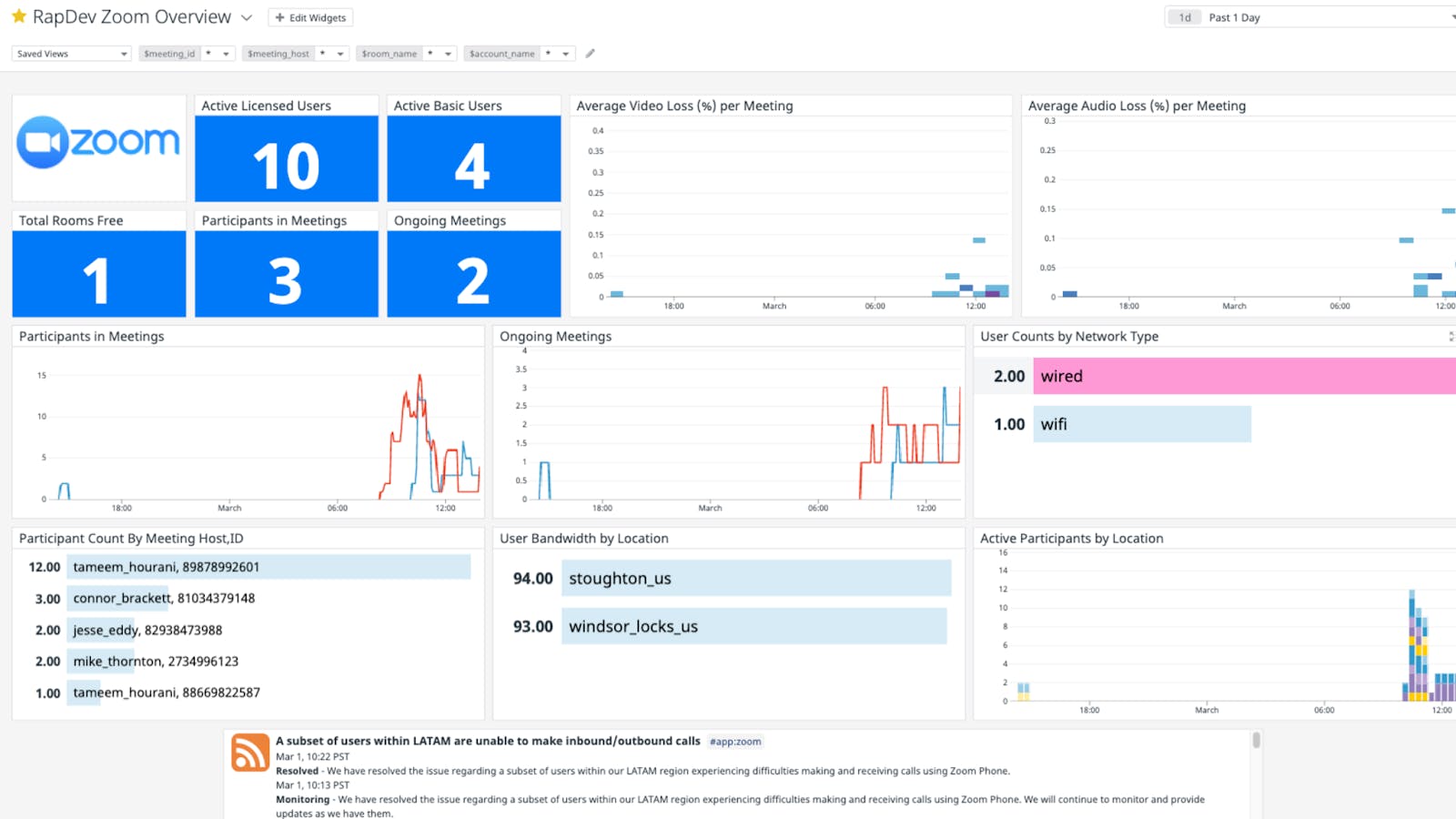
Task: Click the Zoom logo widget
Action: 99,147
